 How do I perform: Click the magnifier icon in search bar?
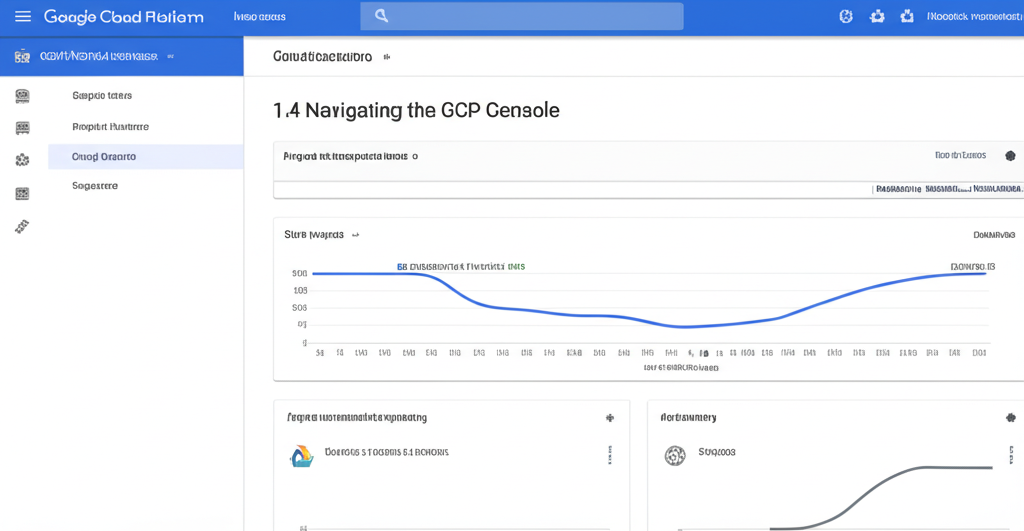[x=382, y=16]
